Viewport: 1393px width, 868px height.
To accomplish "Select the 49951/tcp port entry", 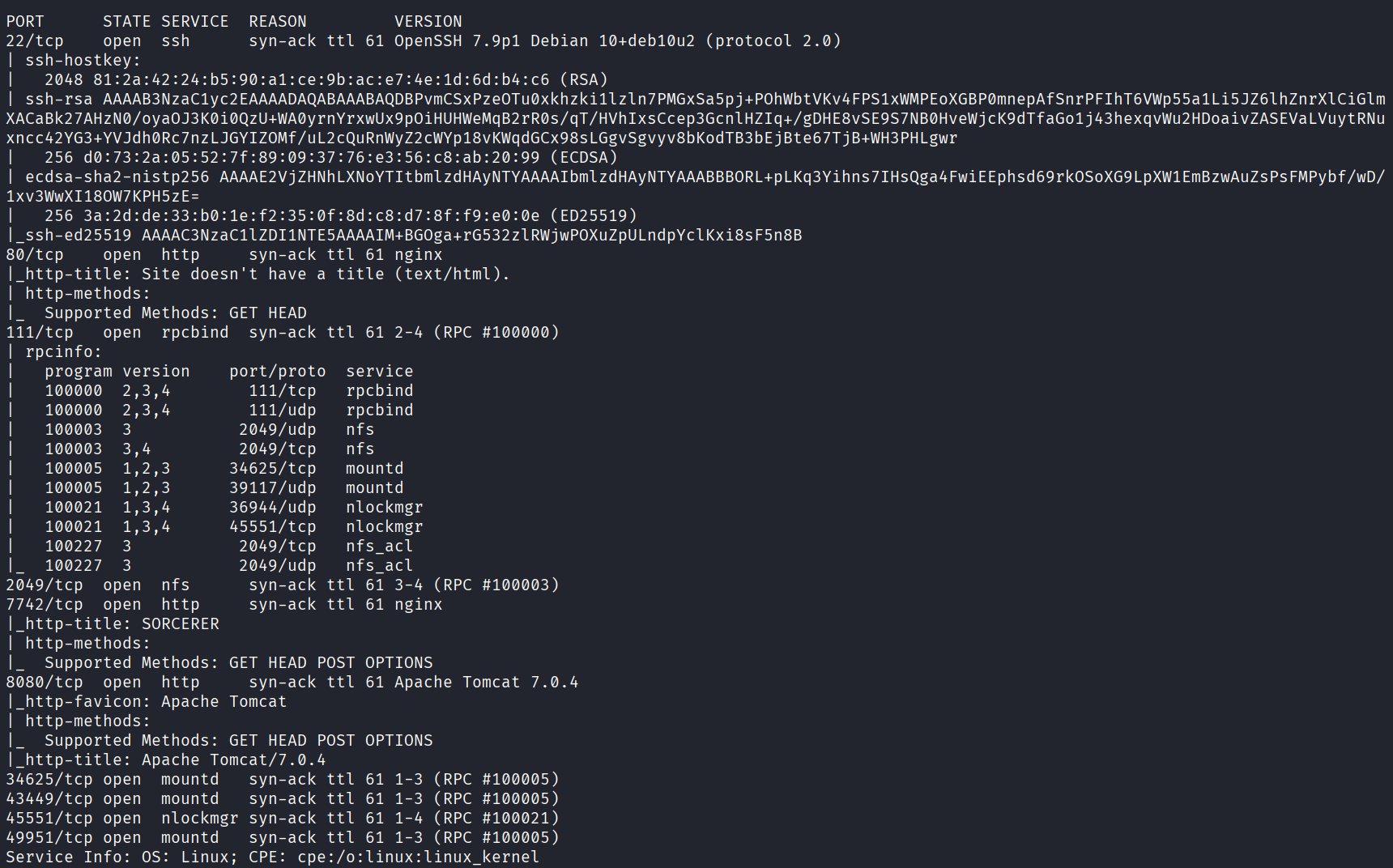I will click(49, 838).
